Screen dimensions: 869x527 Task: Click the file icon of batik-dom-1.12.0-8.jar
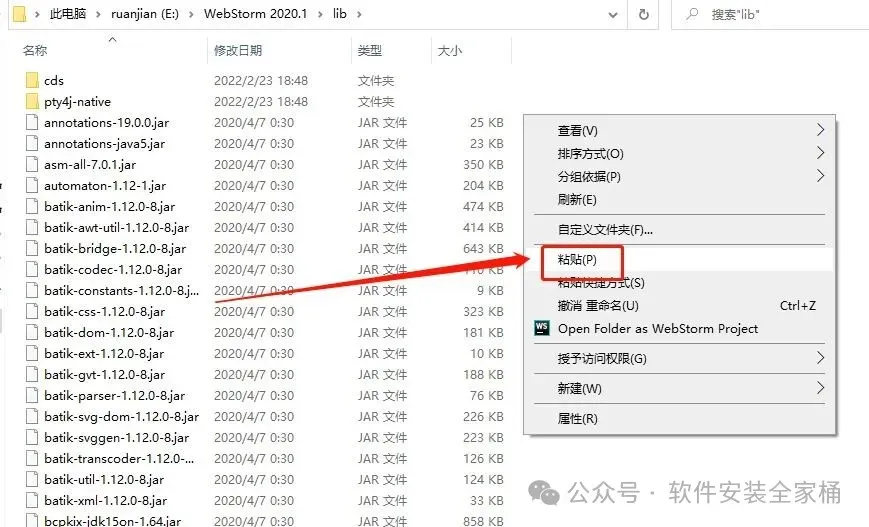click(x=32, y=332)
